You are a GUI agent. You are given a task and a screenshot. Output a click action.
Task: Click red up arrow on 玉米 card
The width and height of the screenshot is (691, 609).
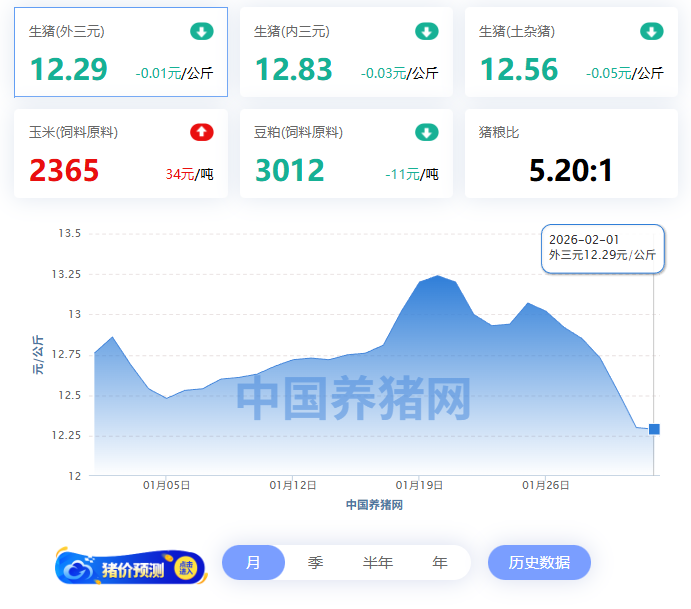click(x=202, y=133)
